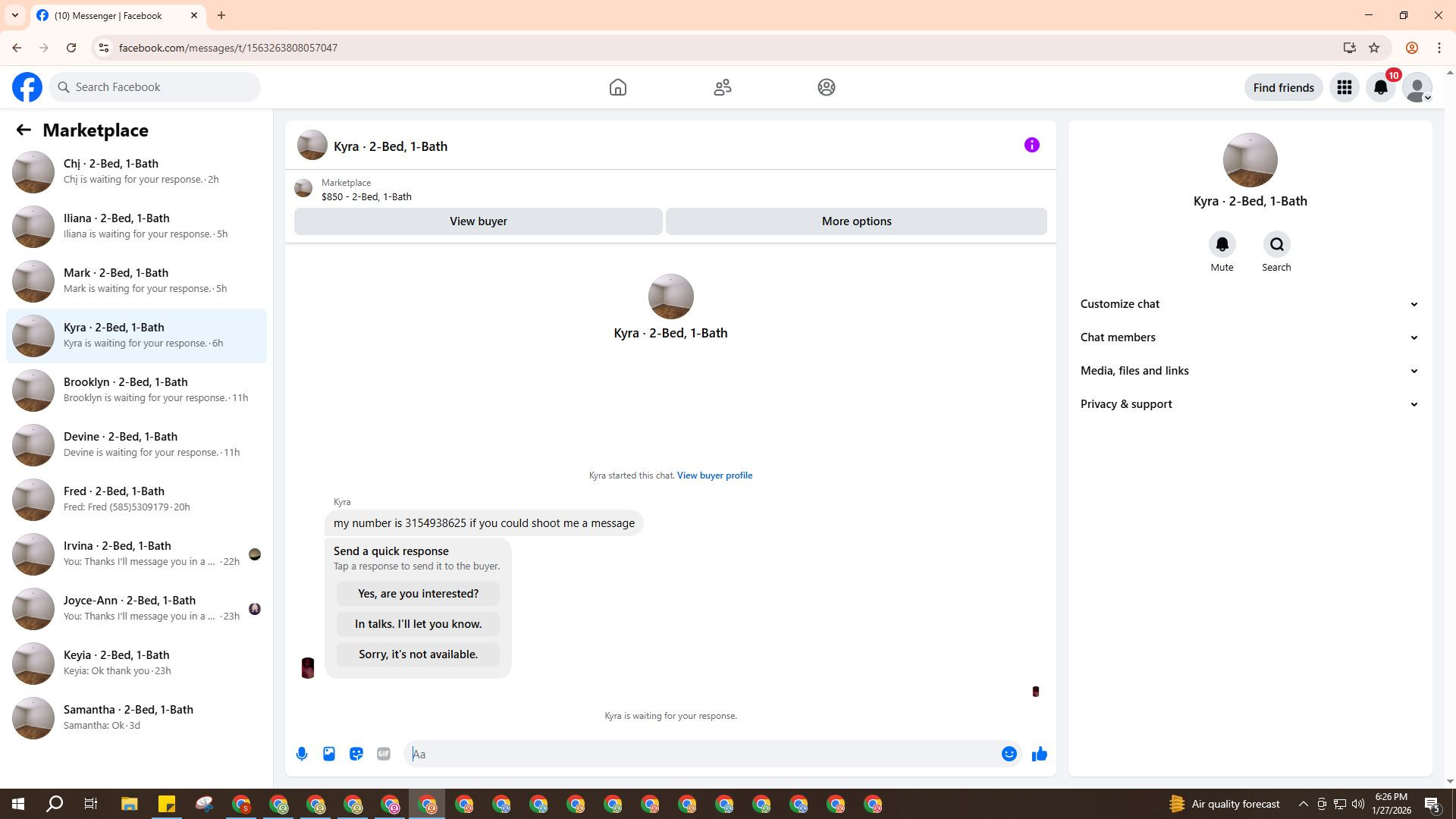Go to Facebook Home tab
The width and height of the screenshot is (1456, 819).
618,87
